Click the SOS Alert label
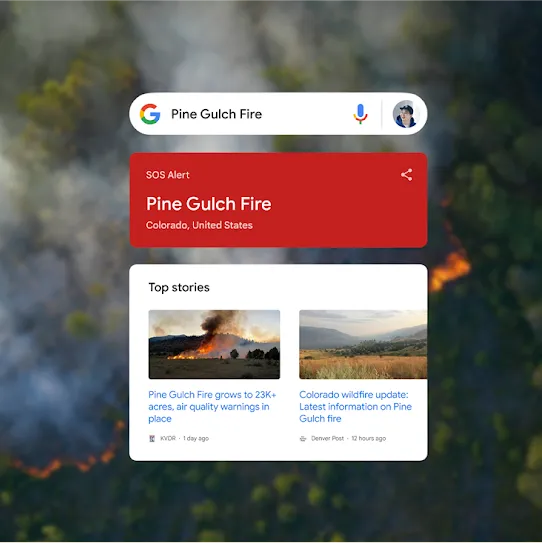The width and height of the screenshot is (542, 543). coord(168,175)
